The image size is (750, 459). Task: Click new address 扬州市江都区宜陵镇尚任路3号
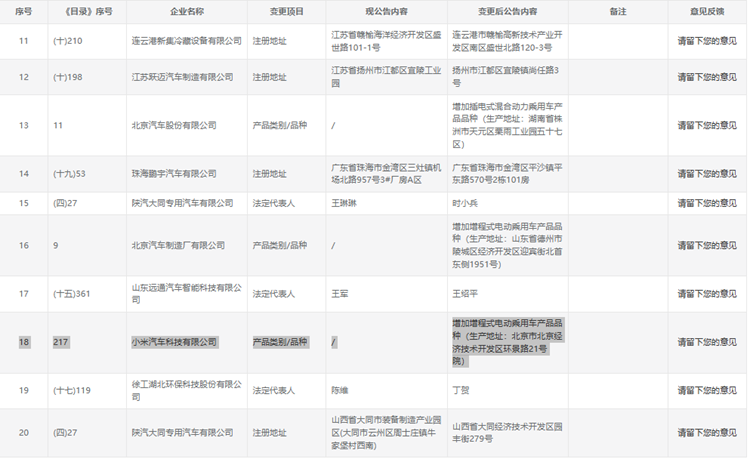[506, 77]
